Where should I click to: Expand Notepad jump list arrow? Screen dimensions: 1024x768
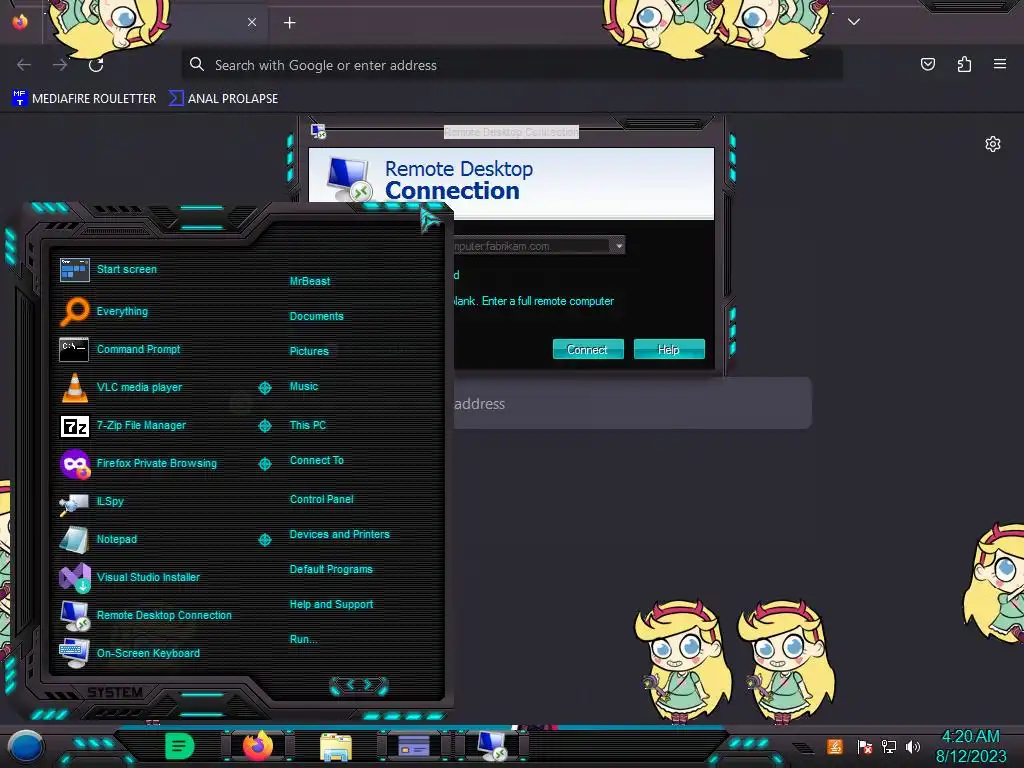[x=264, y=539]
